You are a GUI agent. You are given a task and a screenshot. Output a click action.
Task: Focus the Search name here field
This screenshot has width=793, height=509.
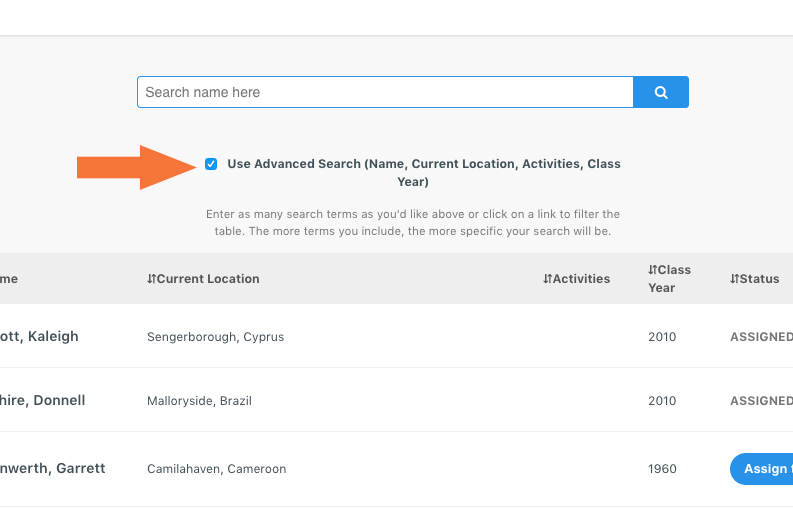click(x=385, y=92)
